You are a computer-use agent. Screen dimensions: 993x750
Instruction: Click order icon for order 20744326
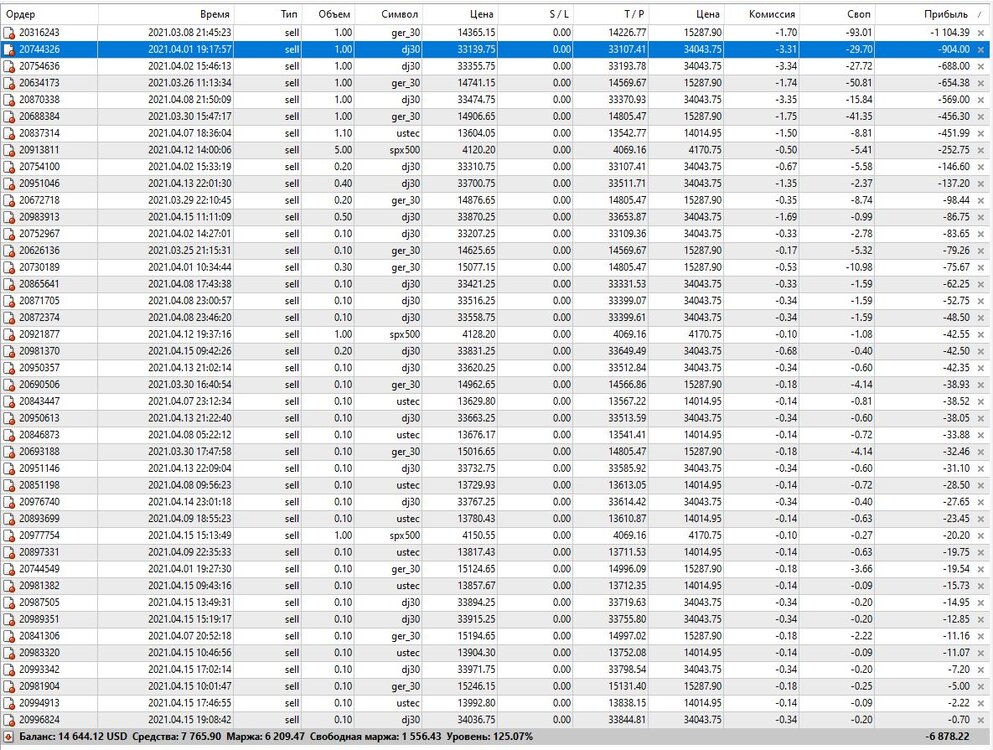coord(9,49)
